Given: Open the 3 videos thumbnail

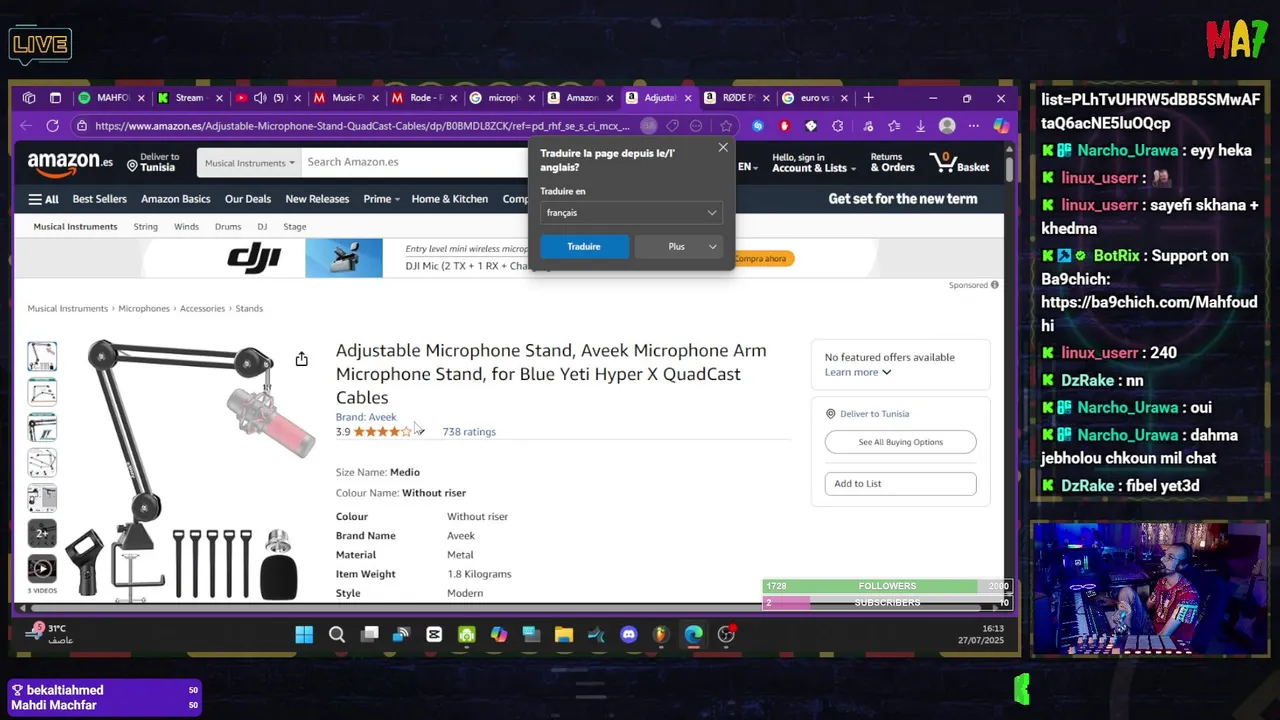Looking at the screenshot, I should 42,569.
